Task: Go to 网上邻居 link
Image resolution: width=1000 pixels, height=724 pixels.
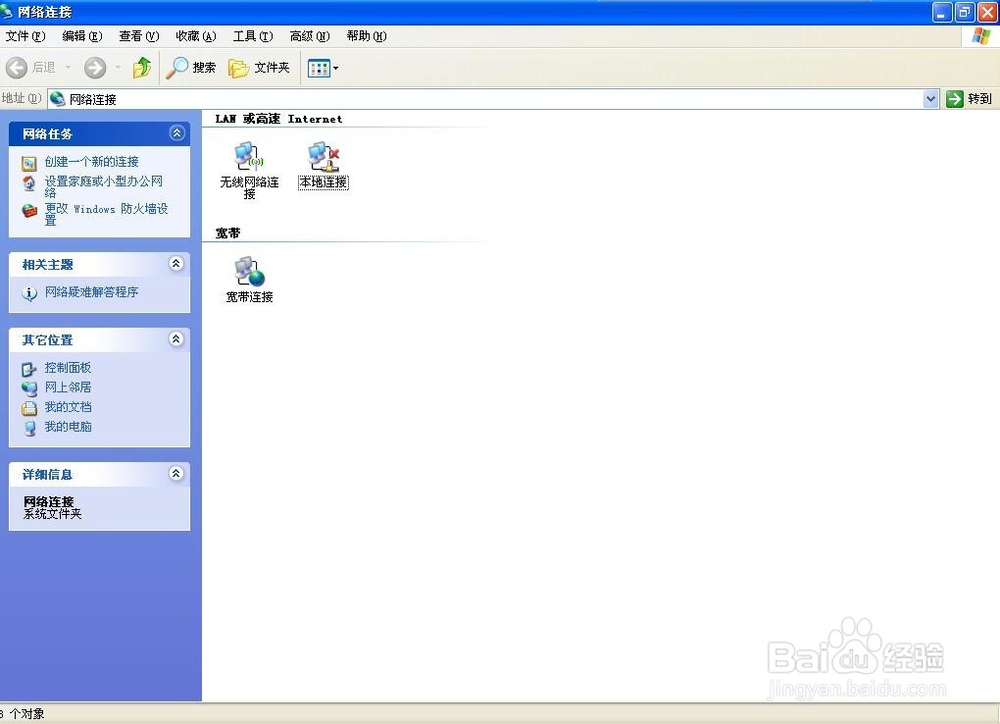Action: click(68, 387)
